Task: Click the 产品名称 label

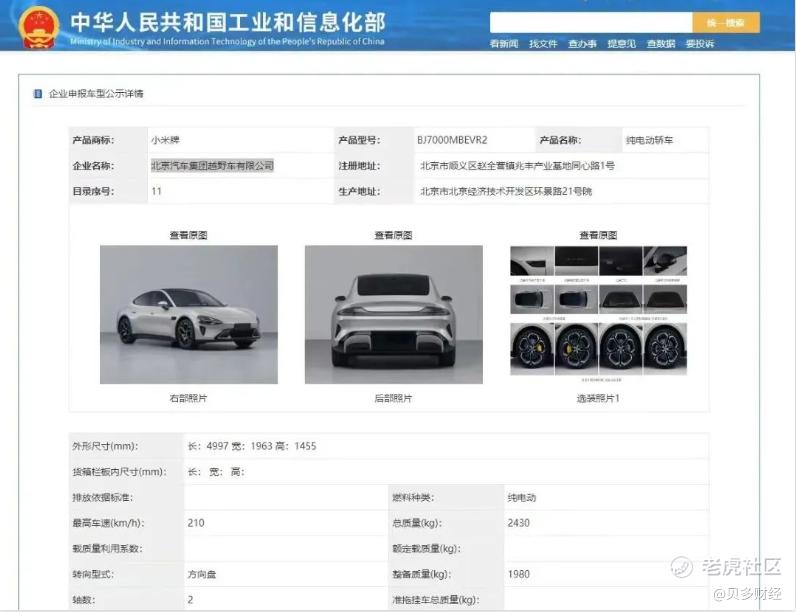Action: (560, 140)
